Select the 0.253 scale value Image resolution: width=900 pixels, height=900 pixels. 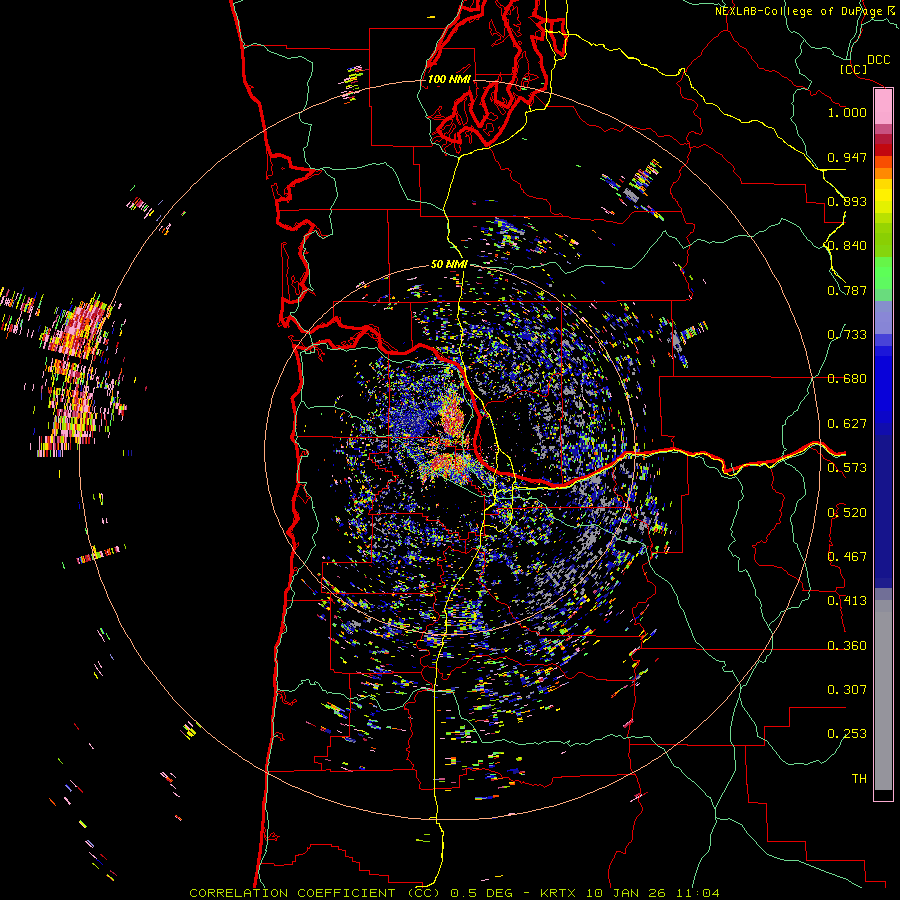(x=847, y=734)
